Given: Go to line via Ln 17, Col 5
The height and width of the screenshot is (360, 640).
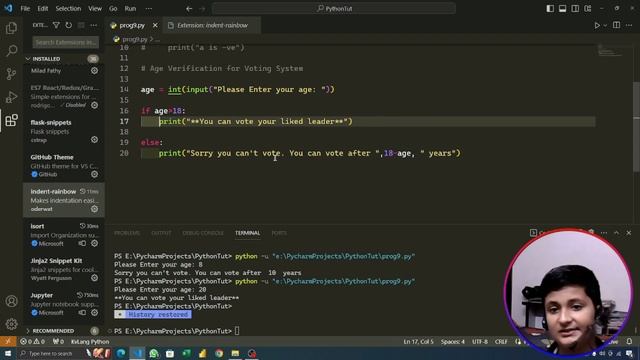Looking at the screenshot, I should [x=418, y=342].
